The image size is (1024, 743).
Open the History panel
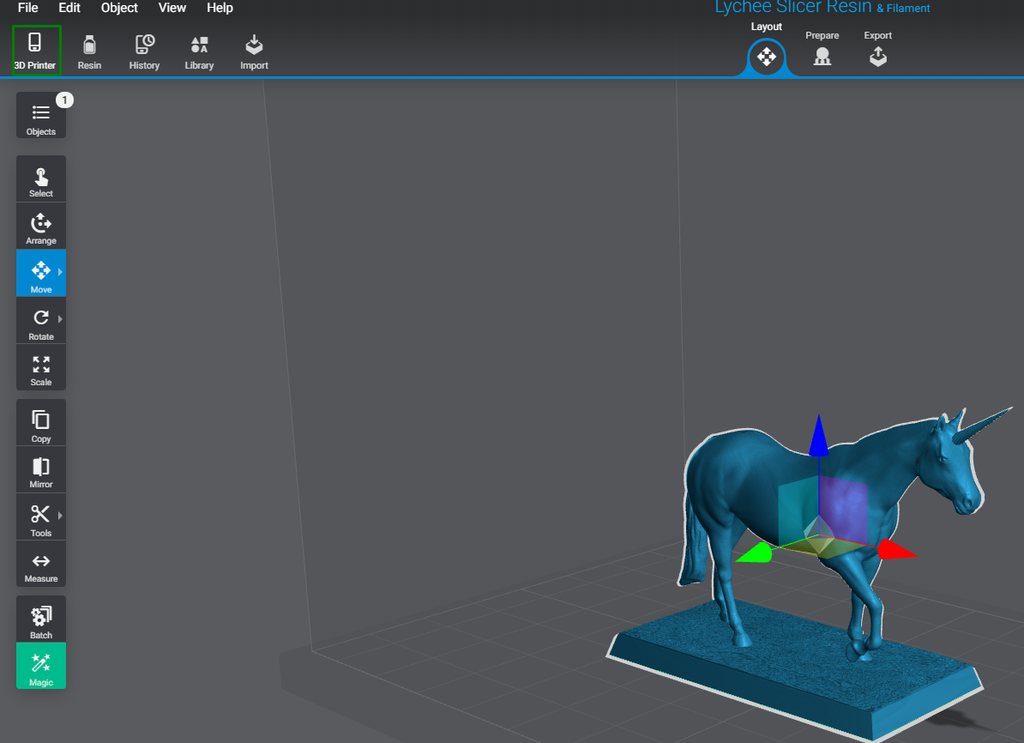click(x=143, y=50)
